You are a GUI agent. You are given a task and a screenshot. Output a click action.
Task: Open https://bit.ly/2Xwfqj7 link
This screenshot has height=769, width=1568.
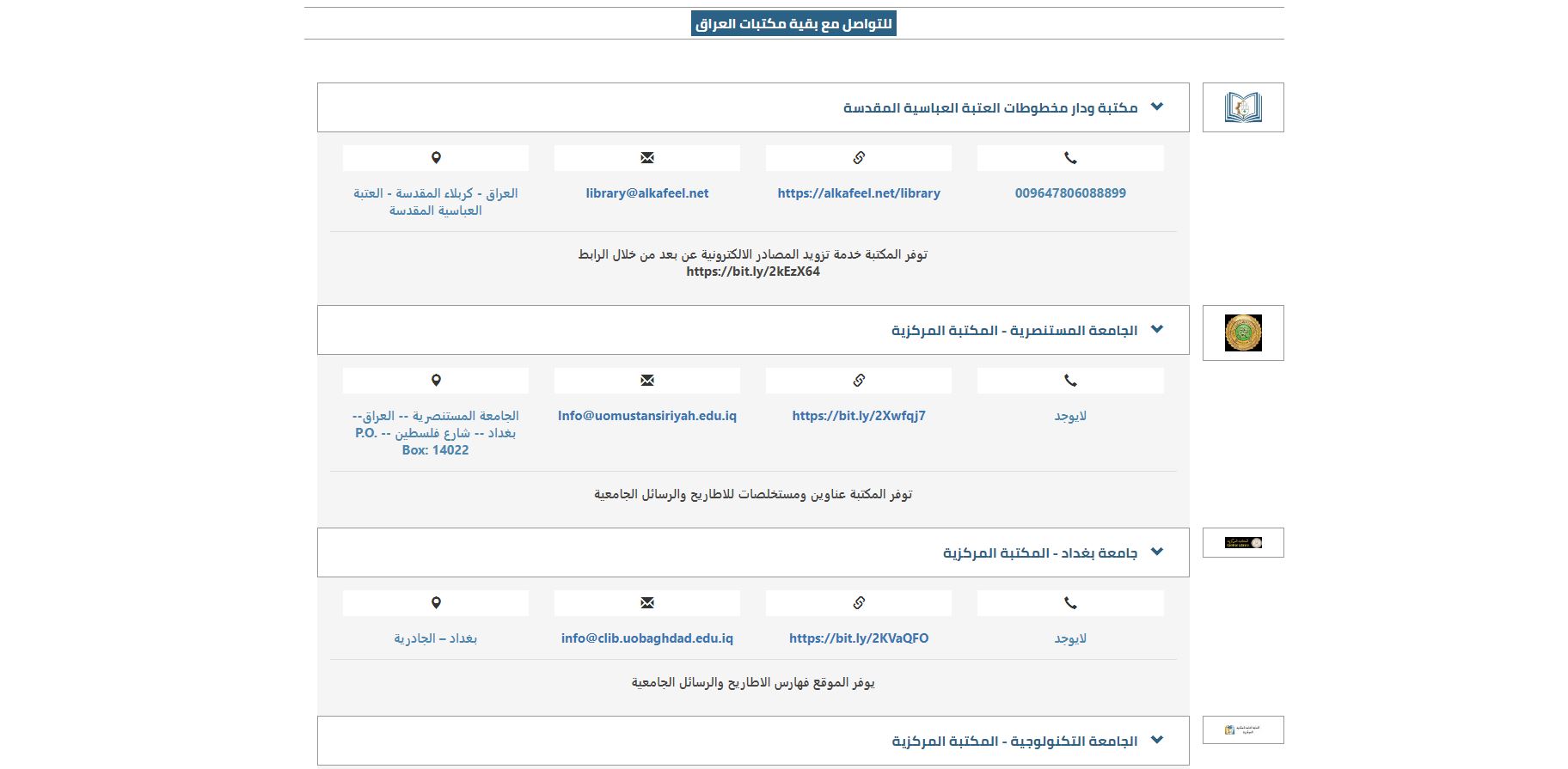[x=859, y=416]
